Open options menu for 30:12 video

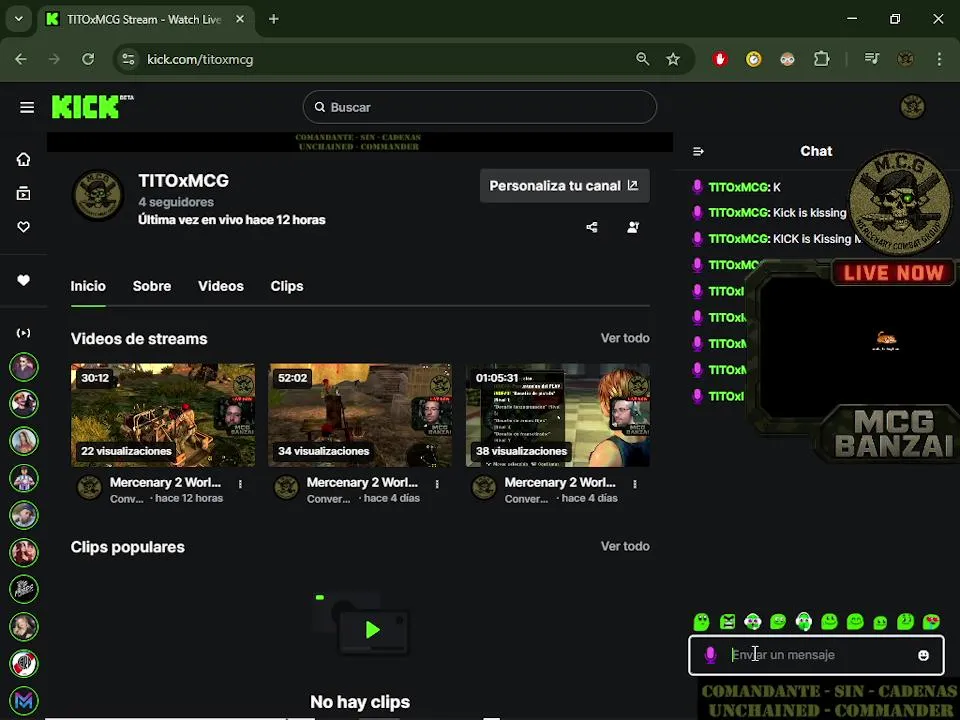click(240, 484)
